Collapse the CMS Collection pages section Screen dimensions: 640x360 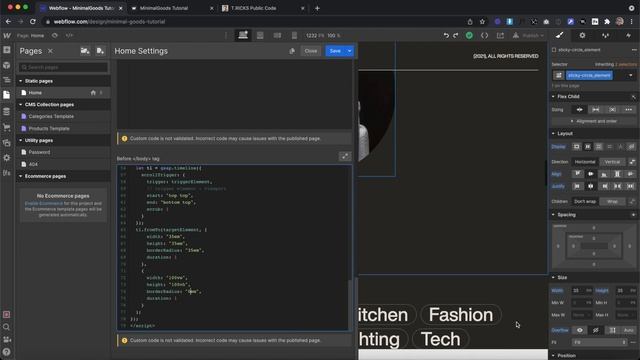coord(20,105)
